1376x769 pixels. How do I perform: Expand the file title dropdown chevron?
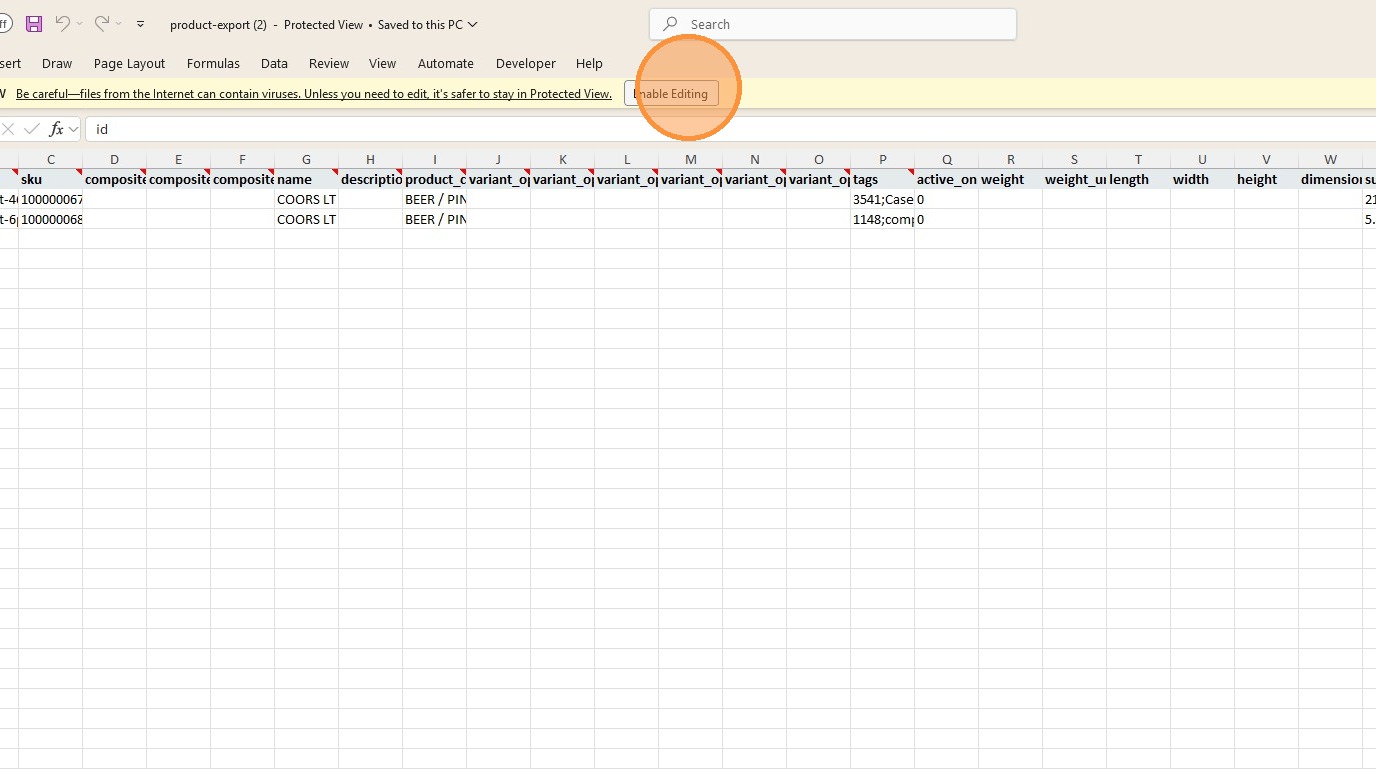[x=473, y=24]
